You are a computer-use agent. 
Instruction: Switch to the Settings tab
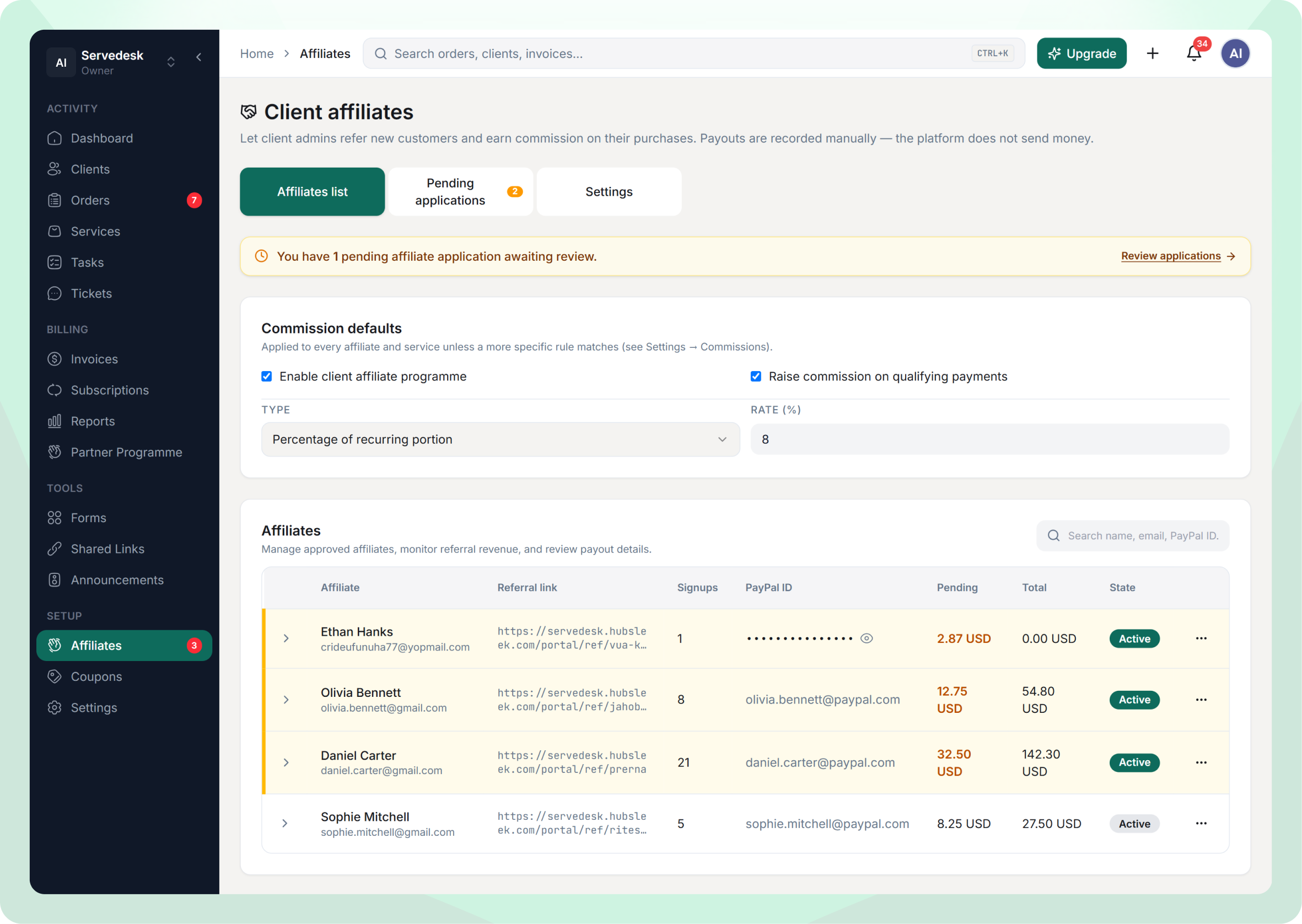tap(609, 192)
